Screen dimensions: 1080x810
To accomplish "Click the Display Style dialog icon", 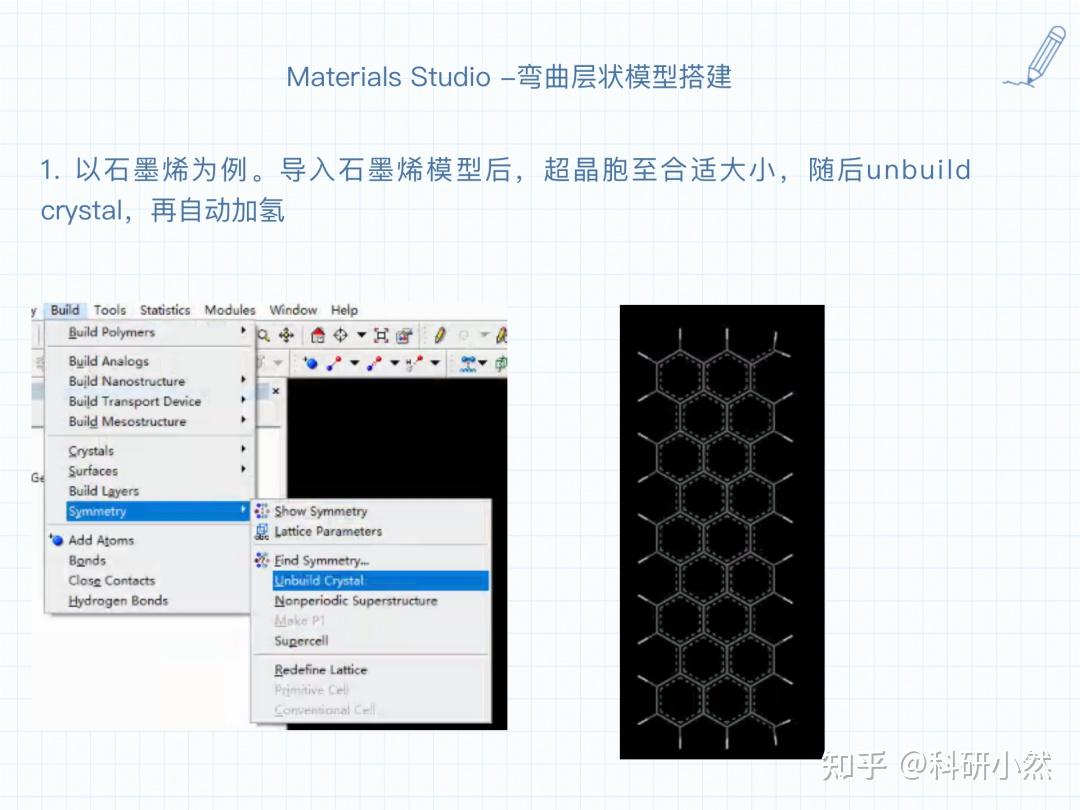I will (x=404, y=334).
